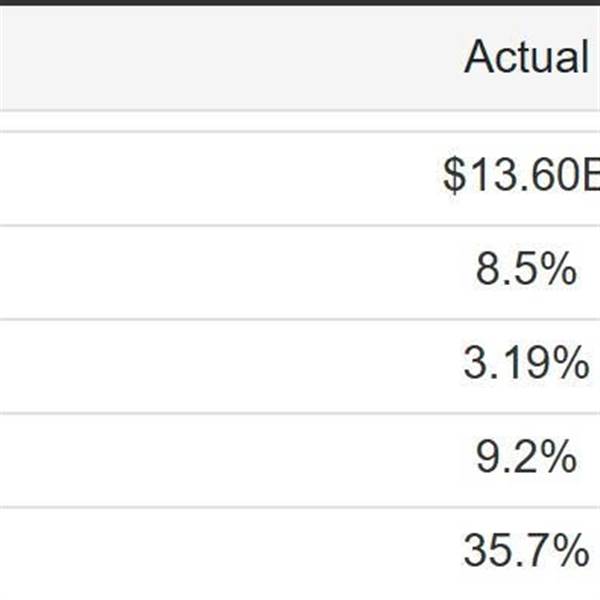Click blank header area left of Actual
Viewport: 600px width, 600px height.
(x=200, y=58)
